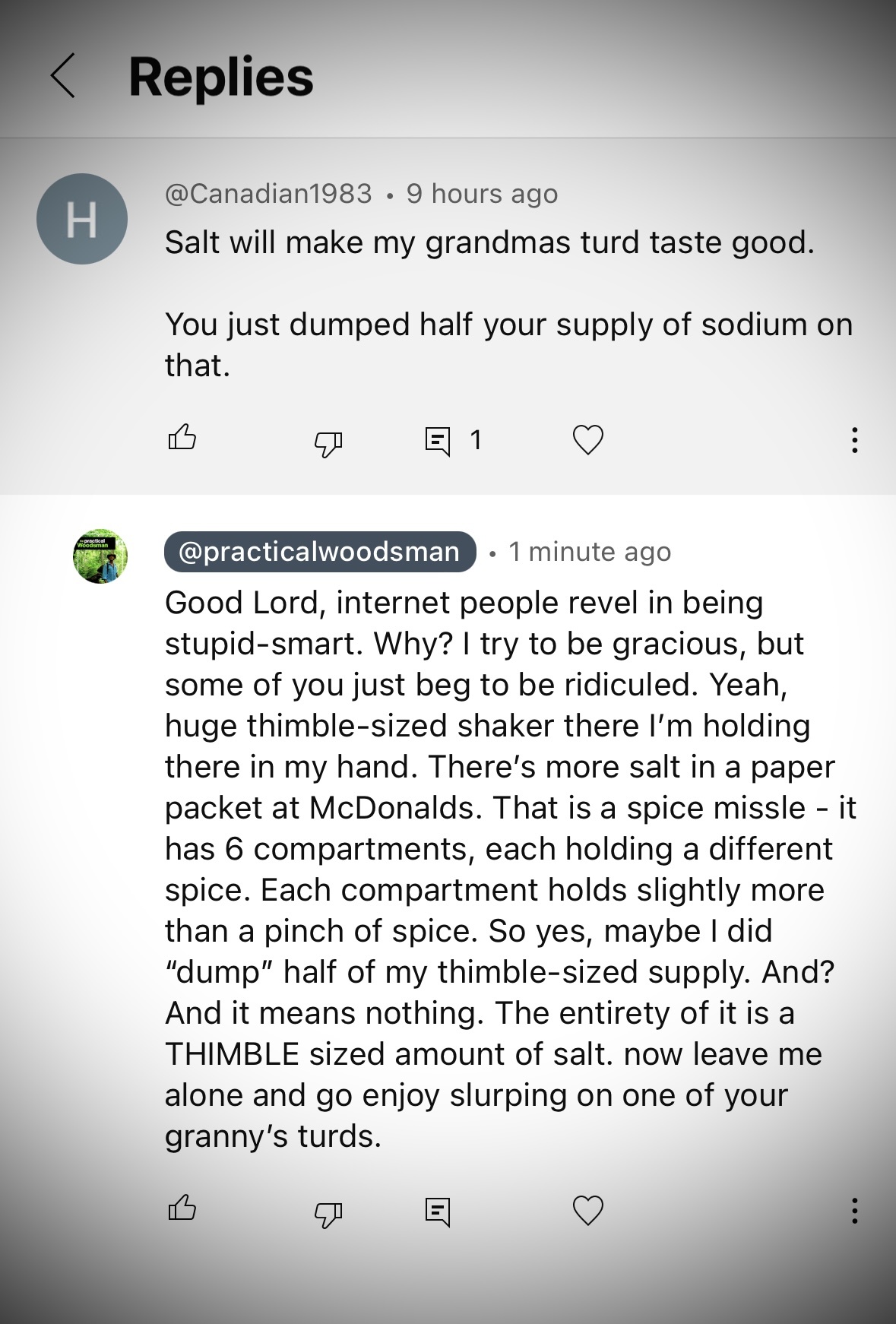Screen dimensions: 896x1324
Task: Click the '9 hours ago' timestamp
Action: coord(482,194)
